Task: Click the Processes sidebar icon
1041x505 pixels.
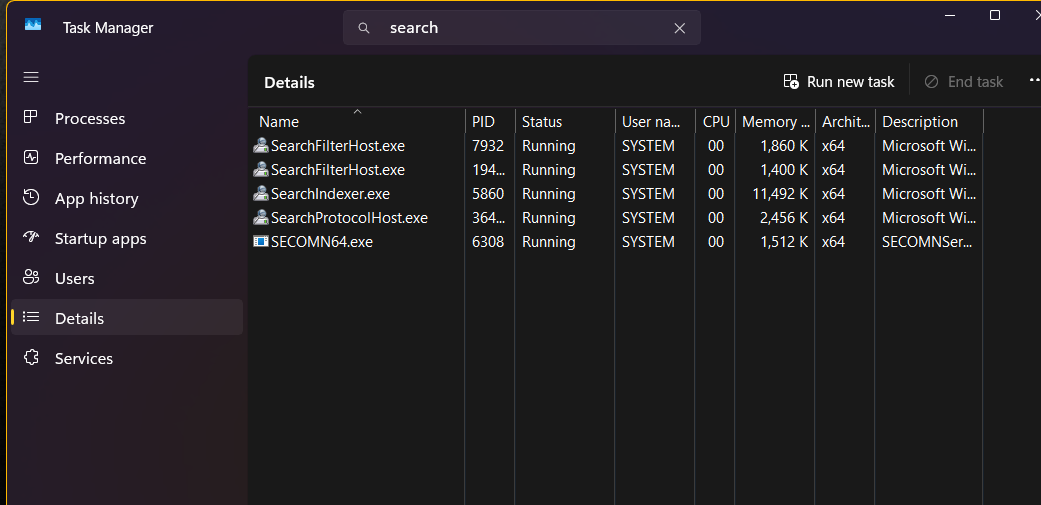Action: coord(31,117)
